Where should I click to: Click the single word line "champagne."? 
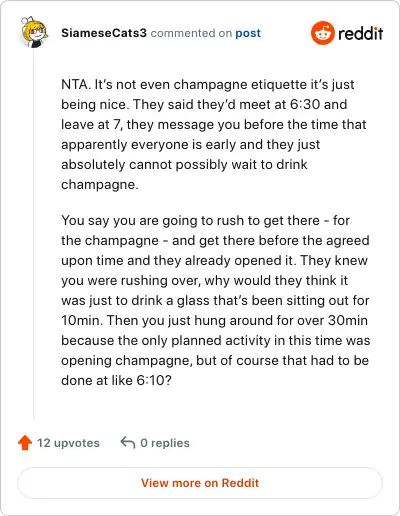click(x=100, y=185)
